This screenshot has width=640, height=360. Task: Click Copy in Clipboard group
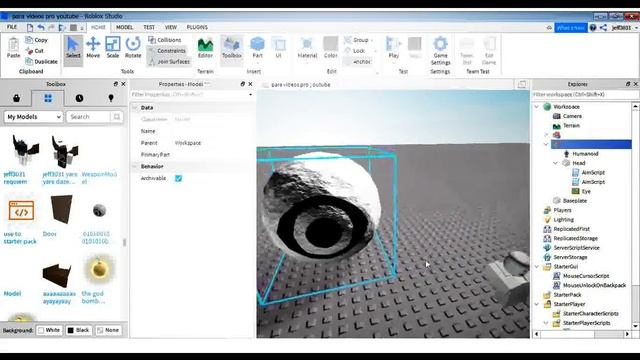pos(36,40)
